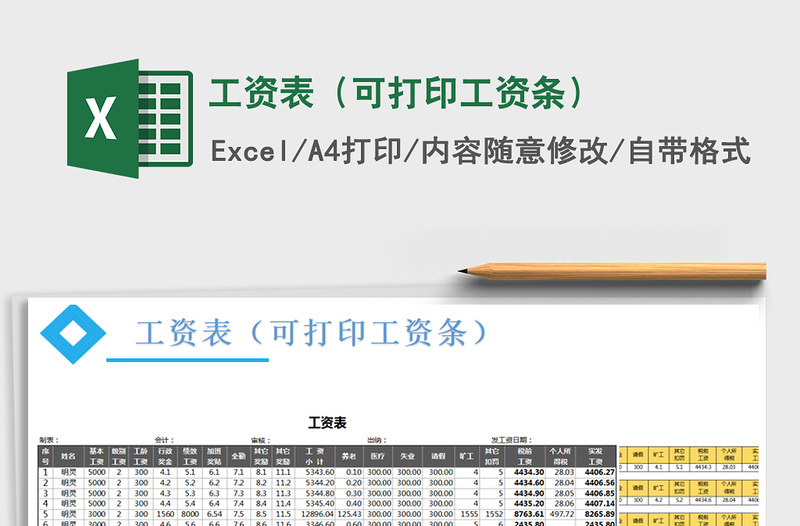This screenshot has height=526, width=800.
Task: Select the 个人所得税 header in the dark table
Action: click(560, 456)
